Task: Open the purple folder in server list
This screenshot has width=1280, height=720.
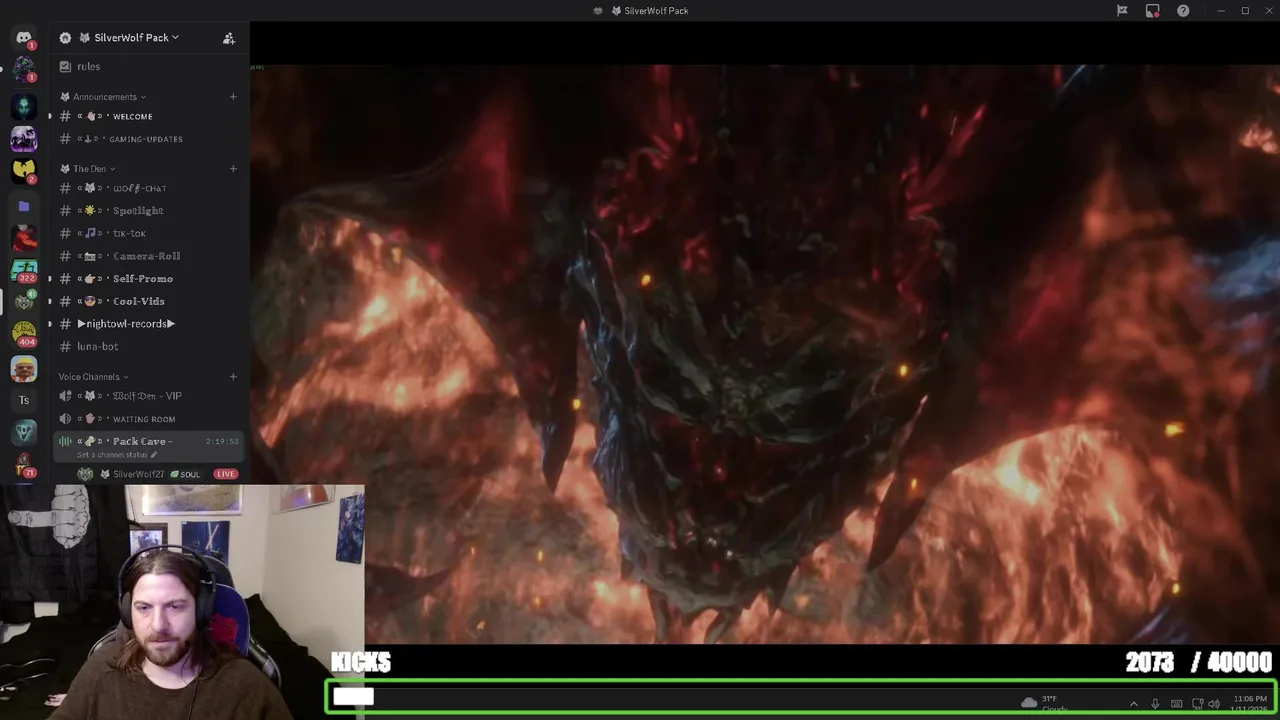Action: click(24, 206)
